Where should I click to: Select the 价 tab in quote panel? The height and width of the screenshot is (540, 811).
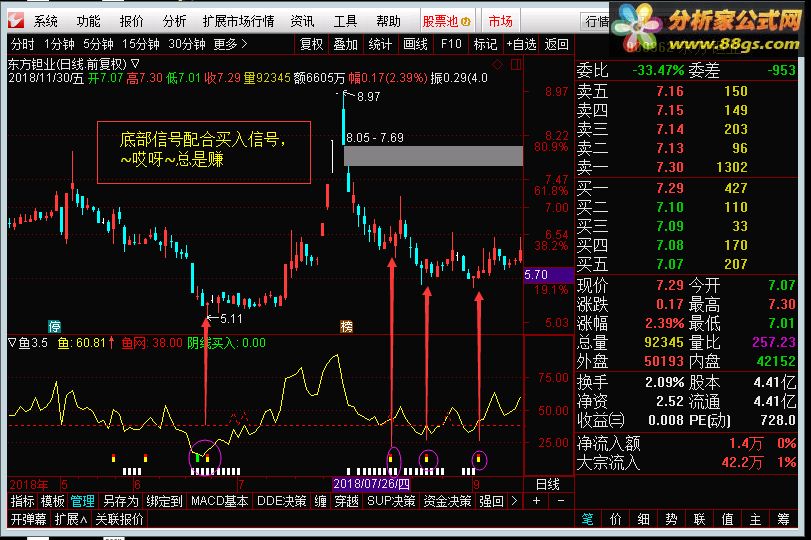click(x=616, y=519)
